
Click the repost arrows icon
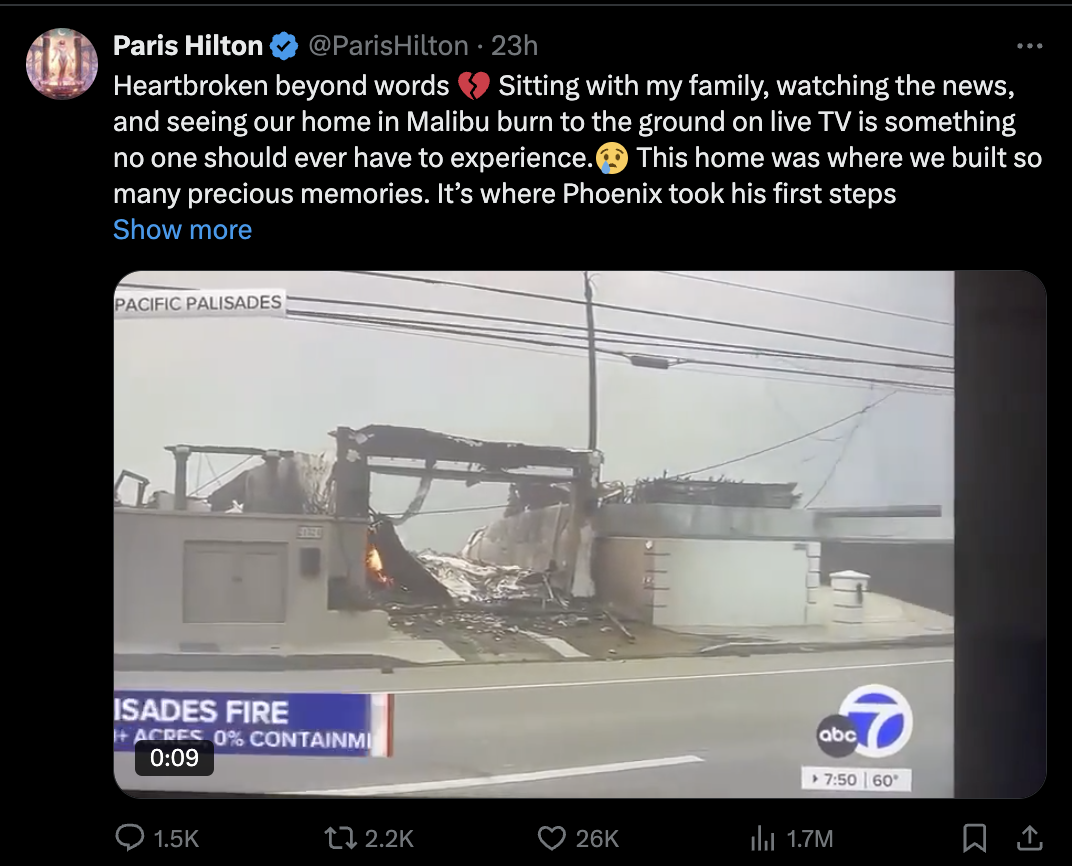340,838
